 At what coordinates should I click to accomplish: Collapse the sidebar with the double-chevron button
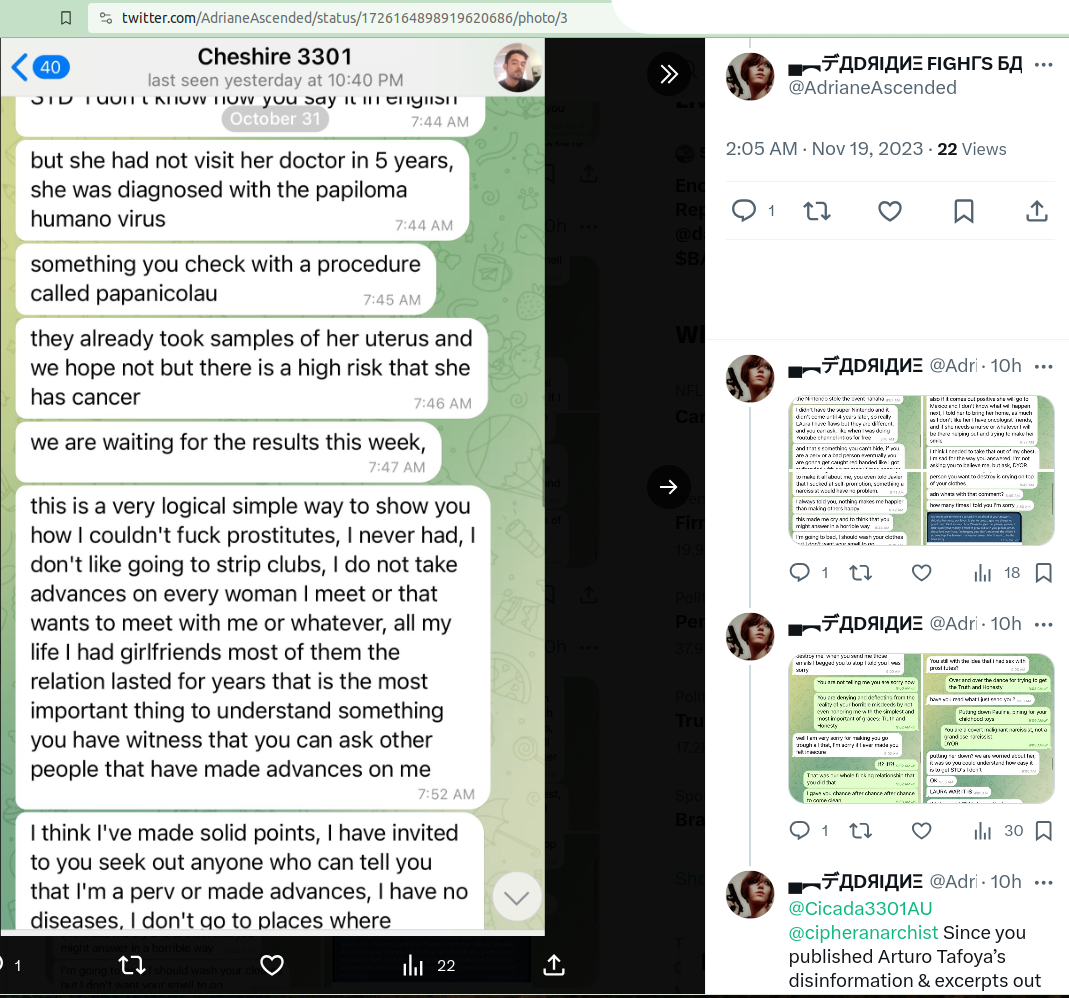coord(669,74)
